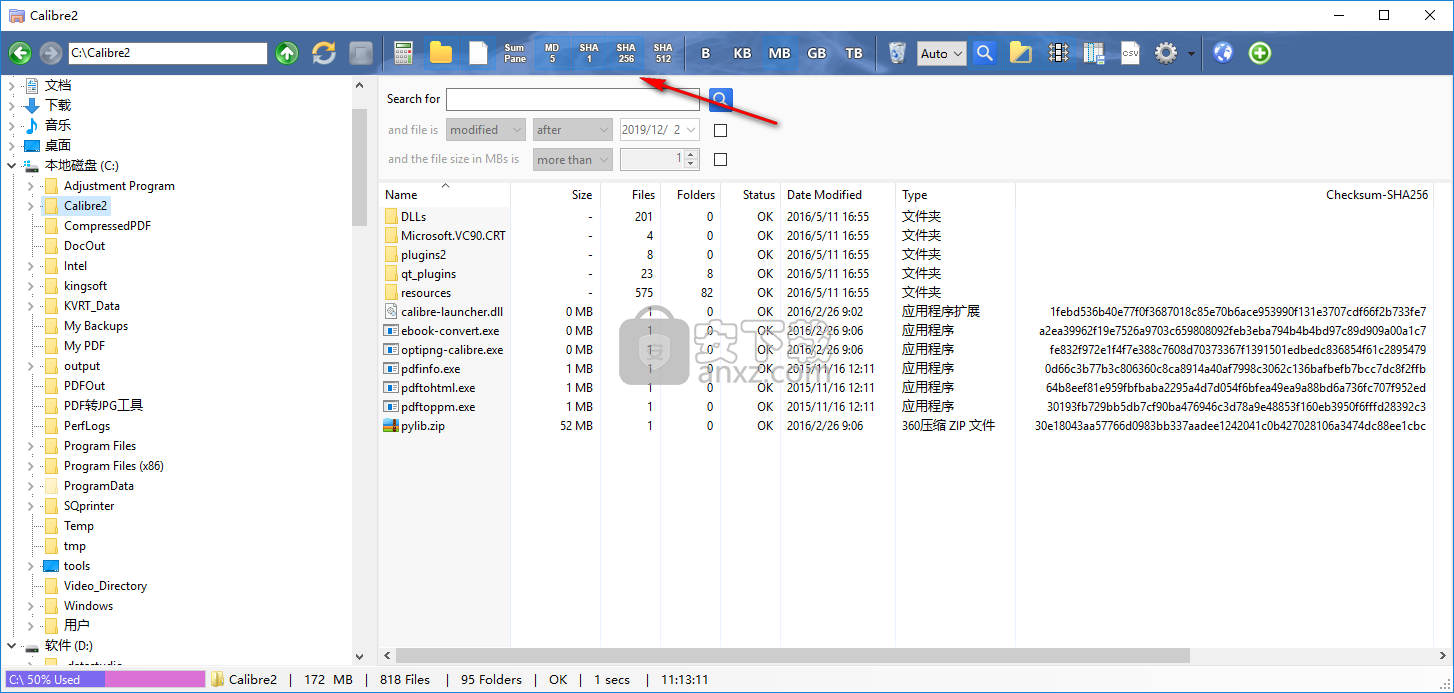Click the path field showing C:\Calibre2
1454x693 pixels.
(168, 53)
